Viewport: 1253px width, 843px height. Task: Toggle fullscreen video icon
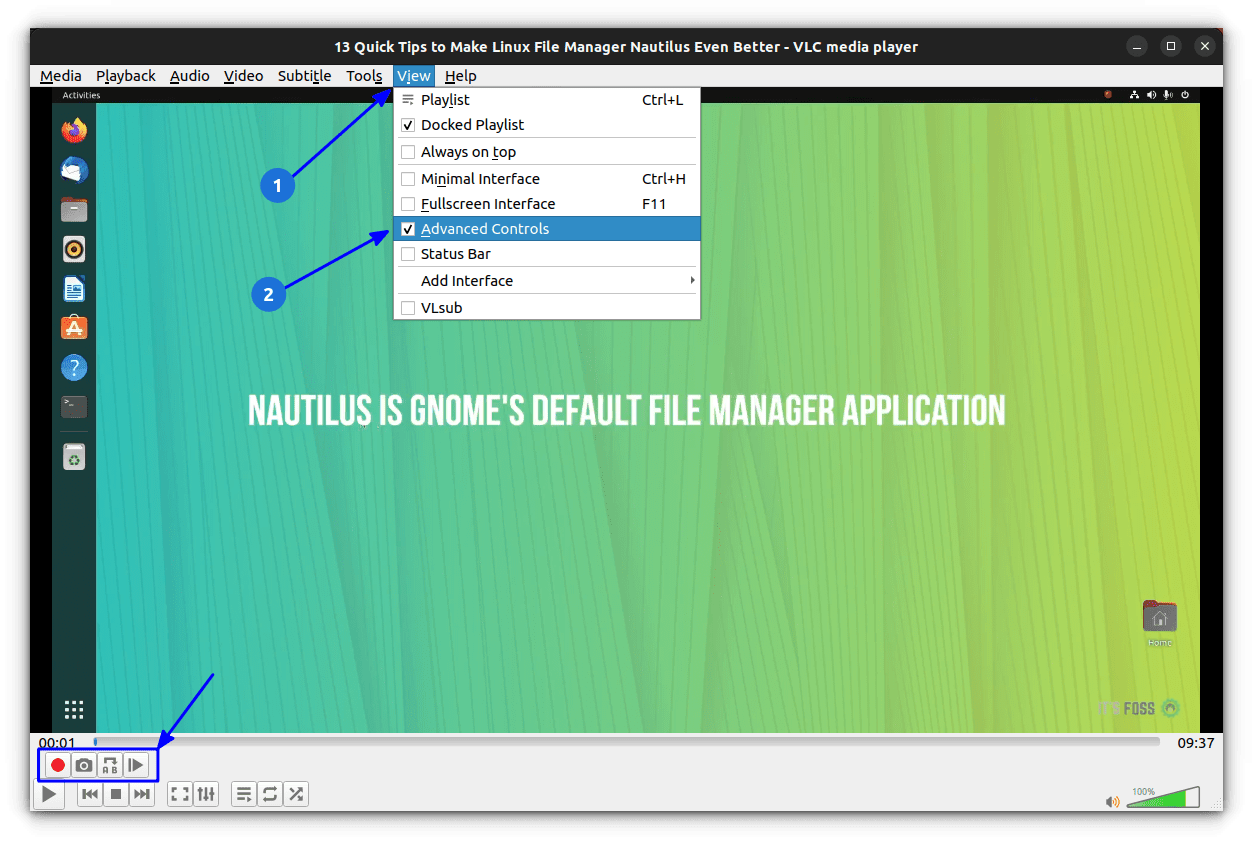coord(180,795)
